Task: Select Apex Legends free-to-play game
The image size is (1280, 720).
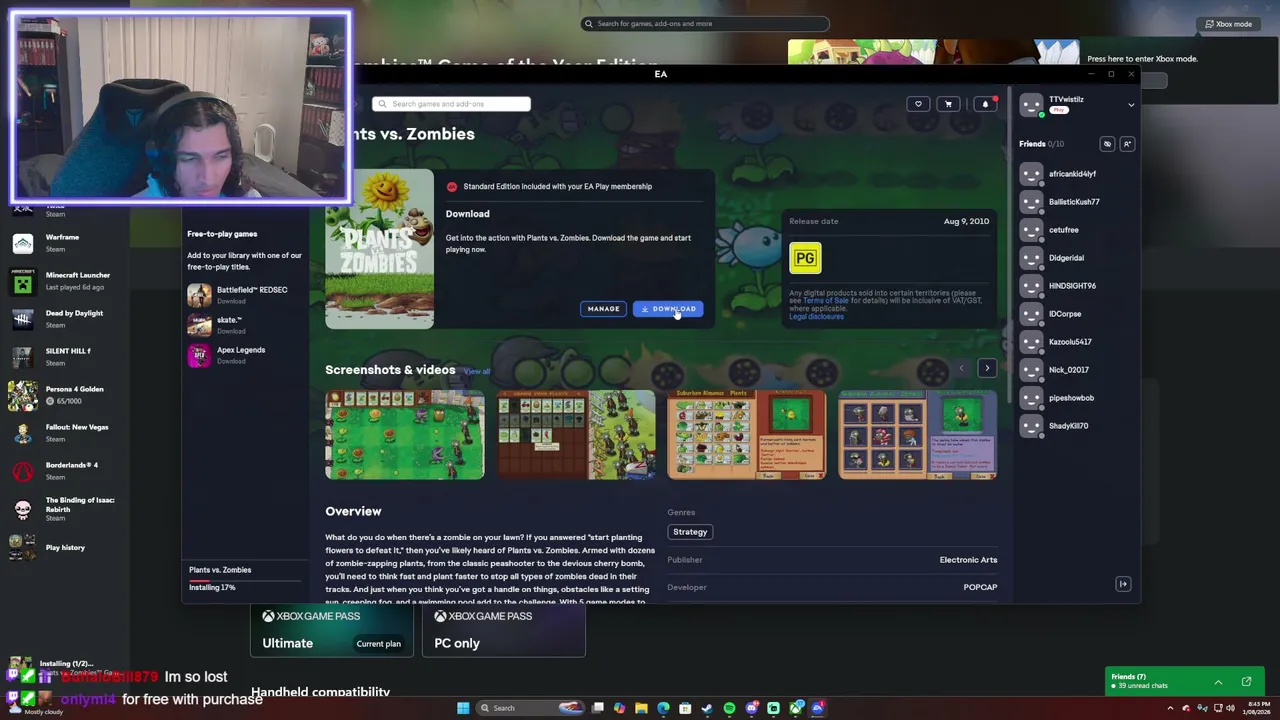Action: click(x=245, y=355)
